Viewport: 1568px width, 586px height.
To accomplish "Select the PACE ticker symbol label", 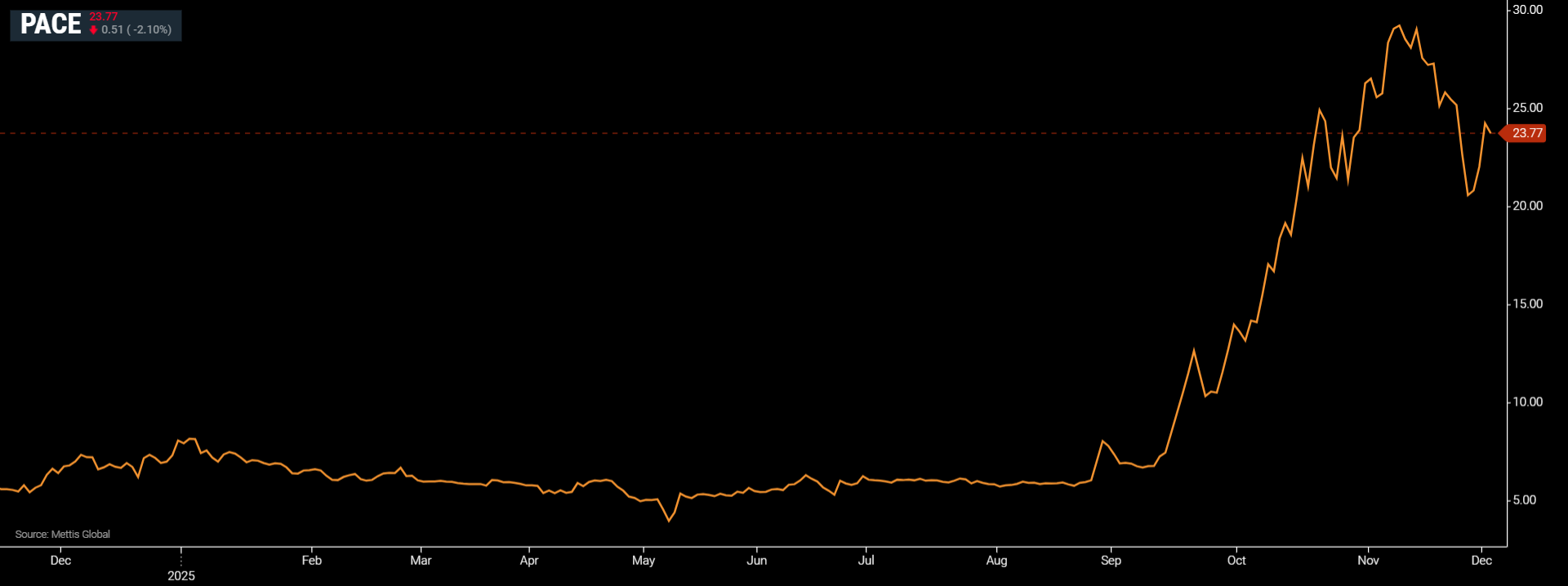I will pyautogui.click(x=51, y=24).
